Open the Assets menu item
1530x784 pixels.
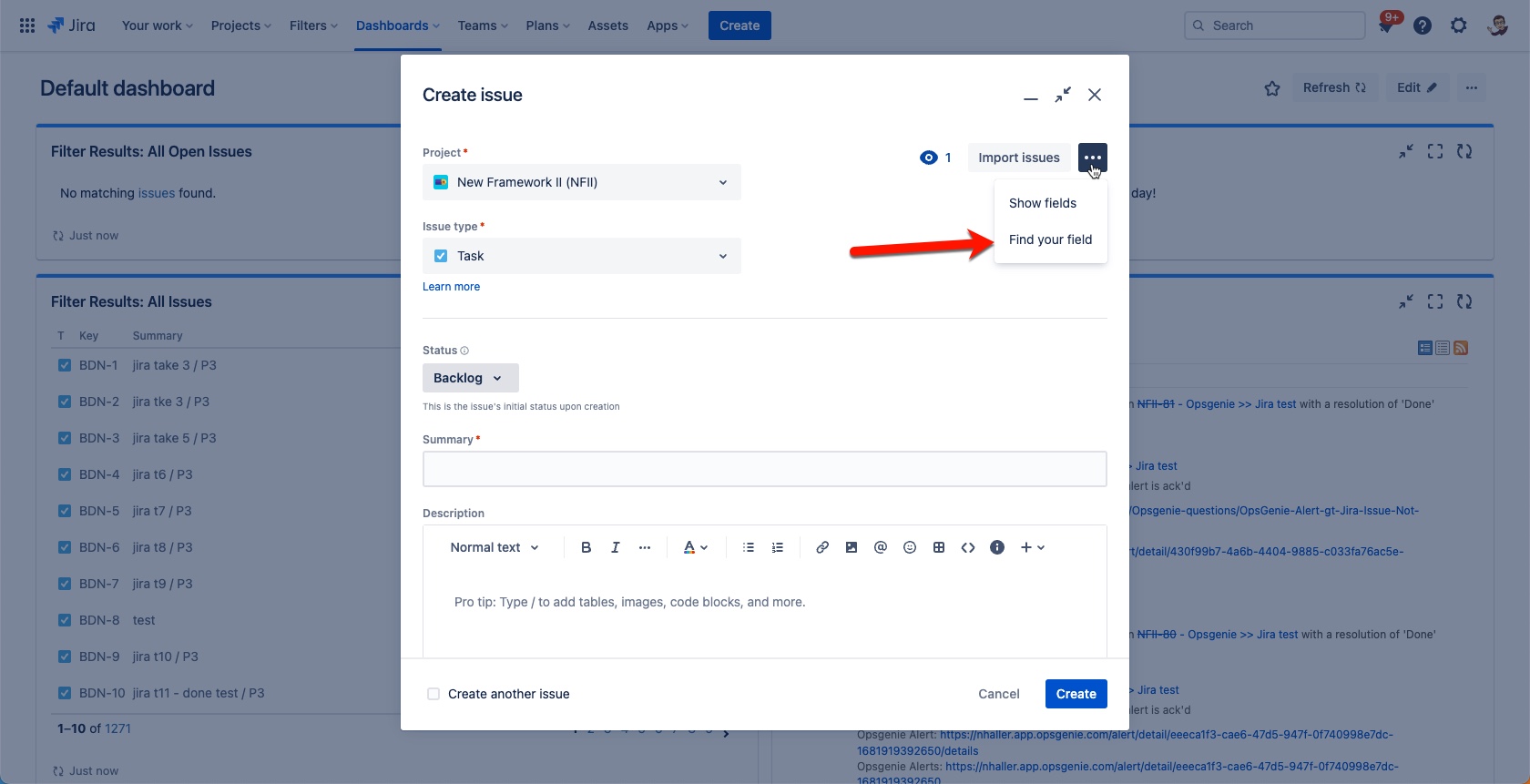608,25
